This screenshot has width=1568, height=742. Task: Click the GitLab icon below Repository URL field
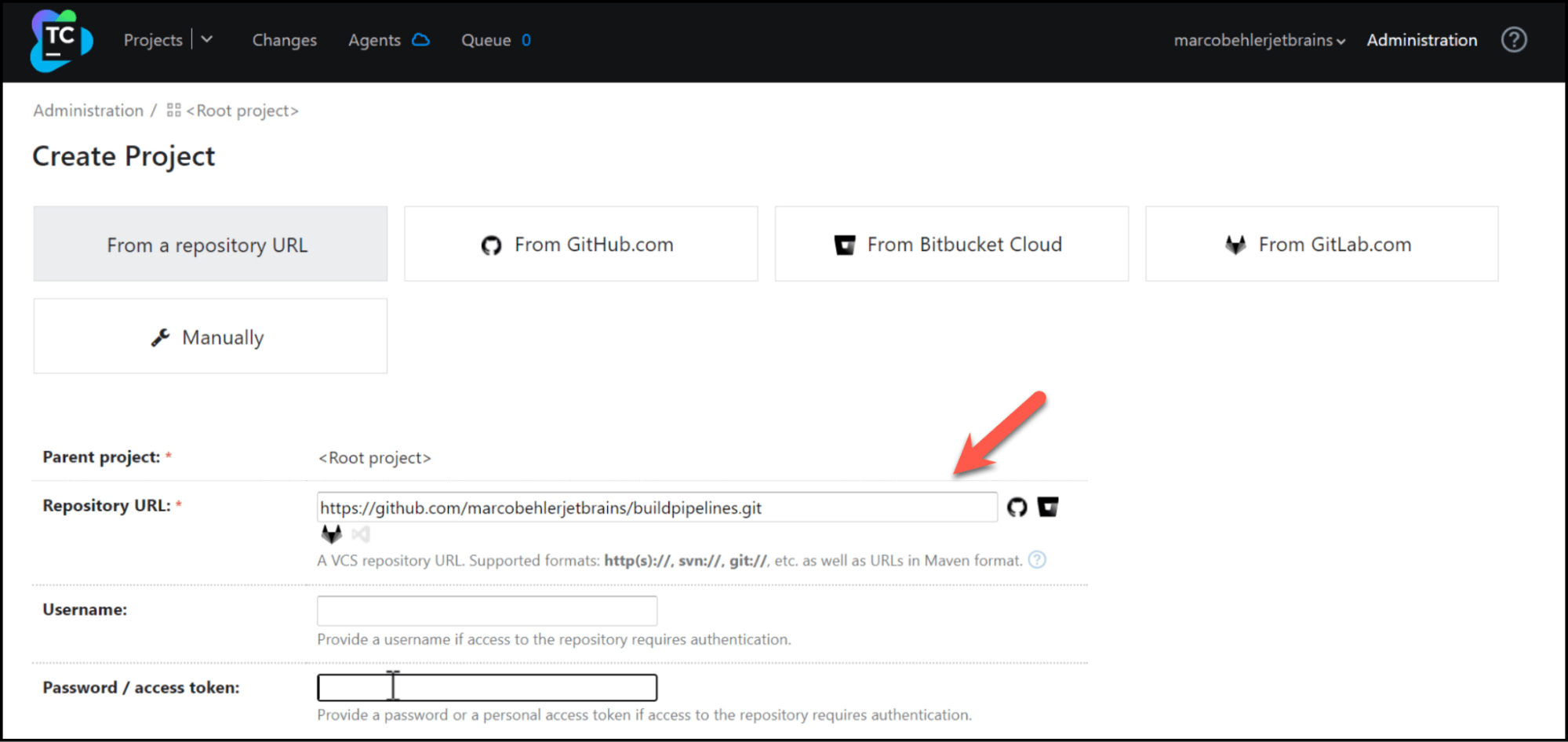(332, 534)
